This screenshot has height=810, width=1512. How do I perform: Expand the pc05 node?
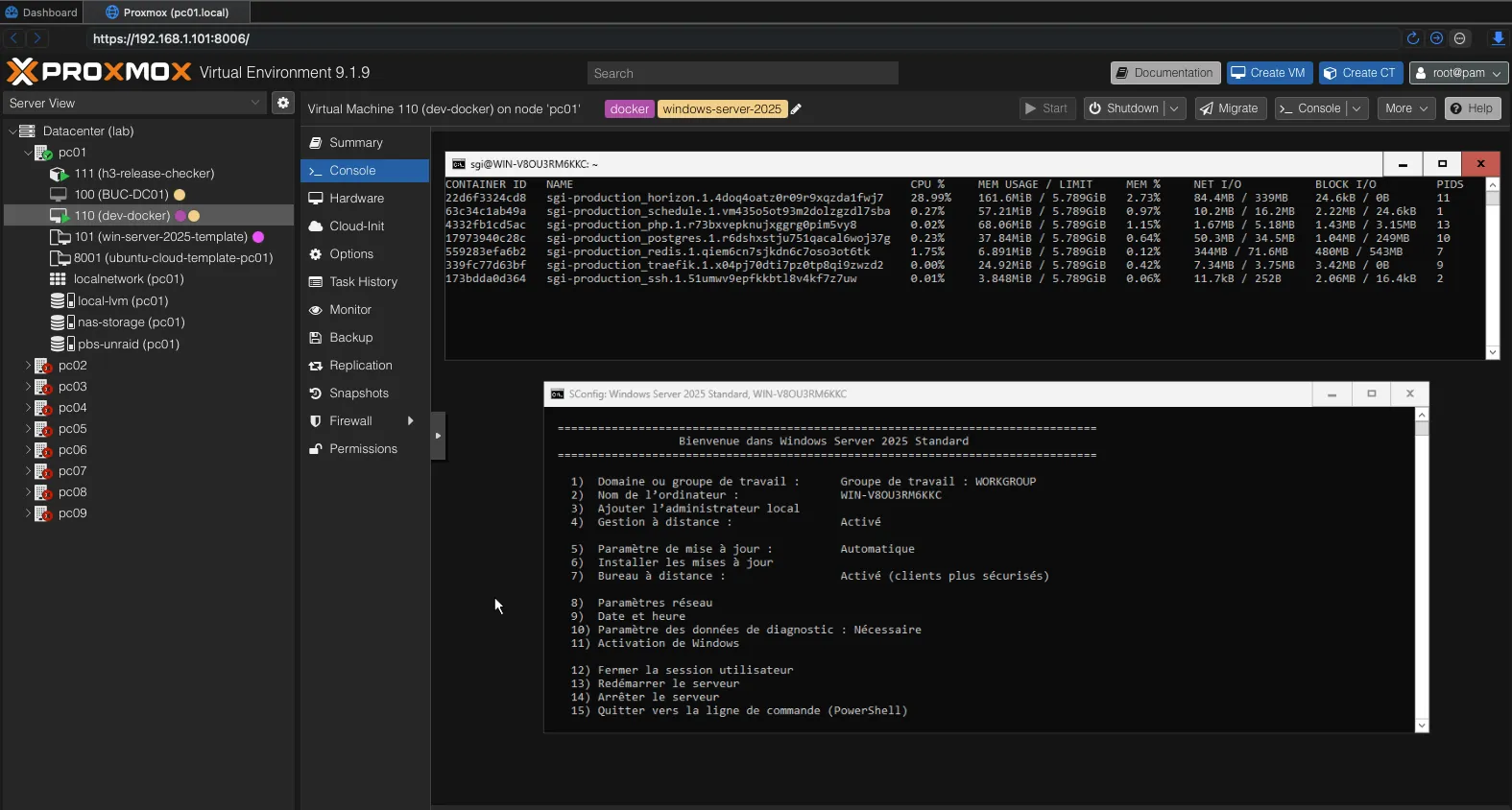tap(27, 429)
